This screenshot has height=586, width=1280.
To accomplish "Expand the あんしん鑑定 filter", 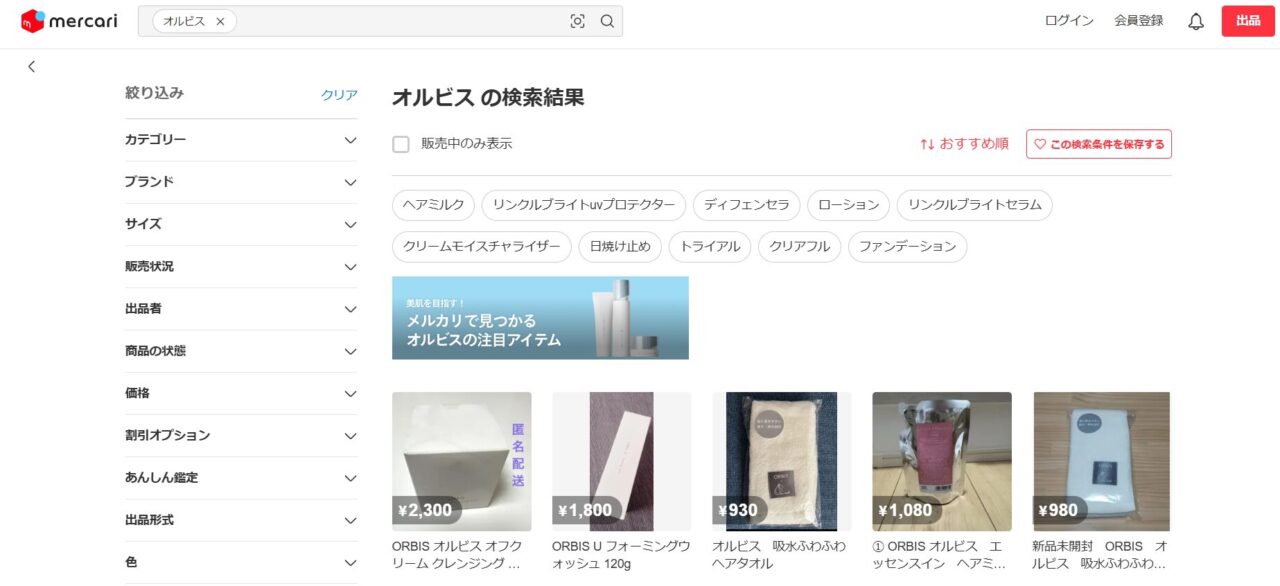I will point(241,478).
